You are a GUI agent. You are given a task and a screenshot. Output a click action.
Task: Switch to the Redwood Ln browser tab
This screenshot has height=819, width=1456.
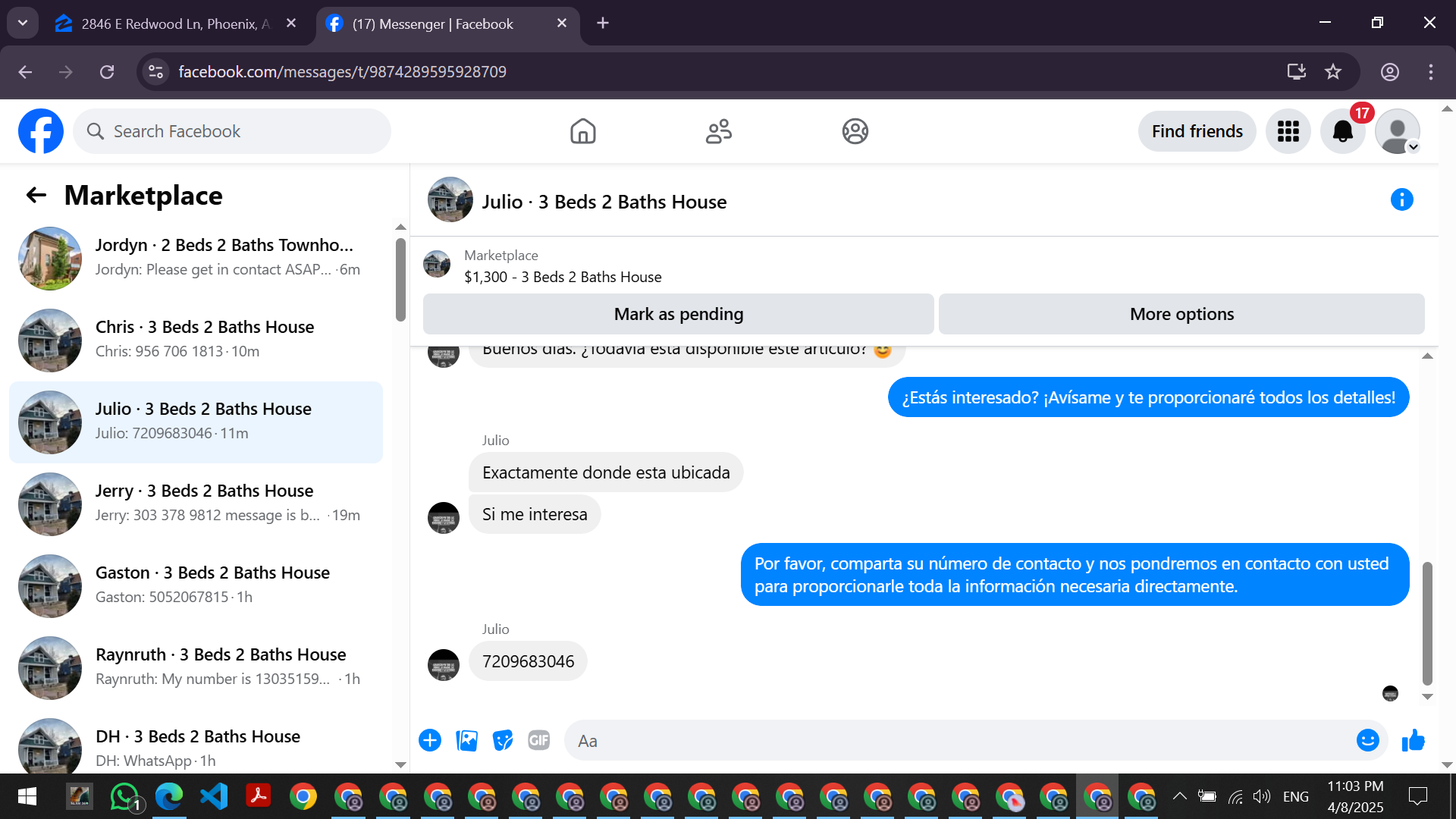coord(174,24)
